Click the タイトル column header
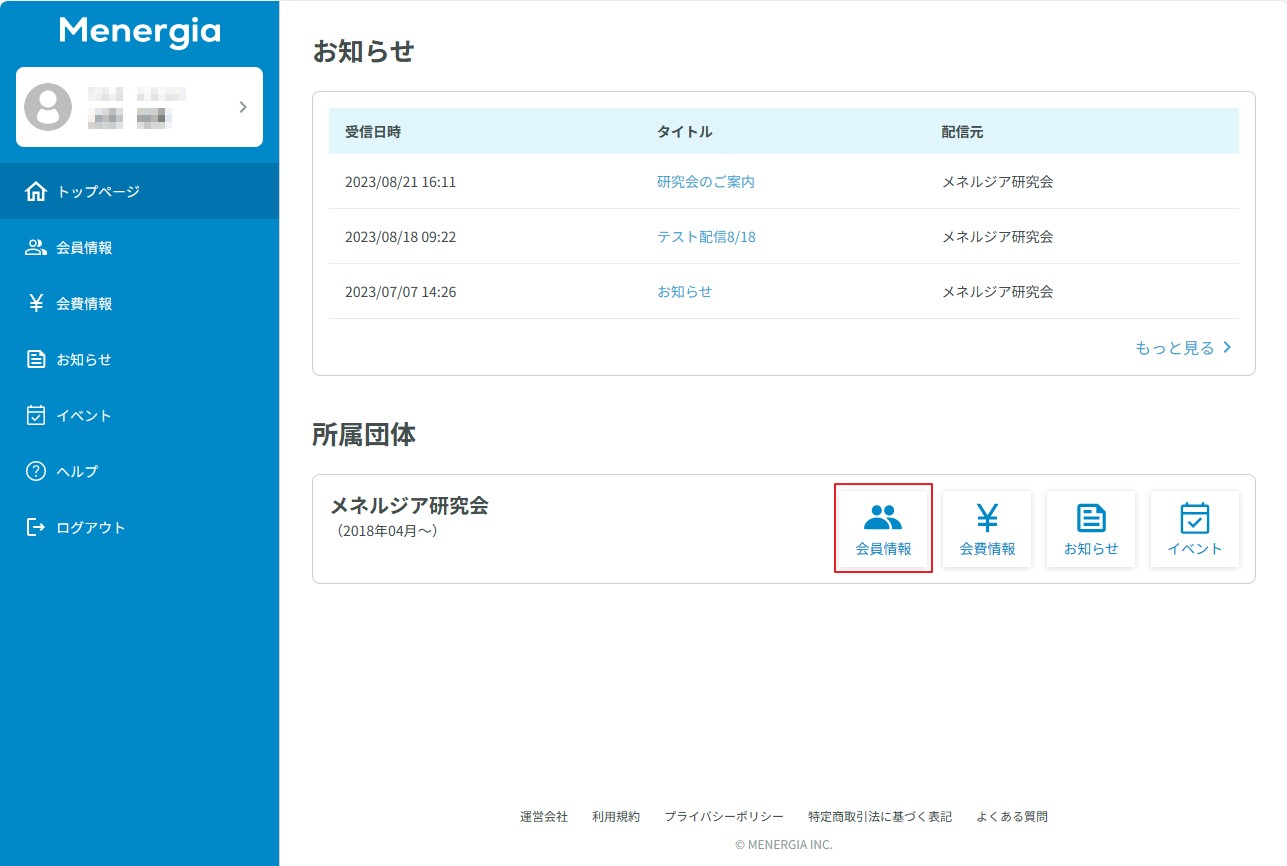This screenshot has width=1287, height=866. pyautogui.click(x=684, y=131)
